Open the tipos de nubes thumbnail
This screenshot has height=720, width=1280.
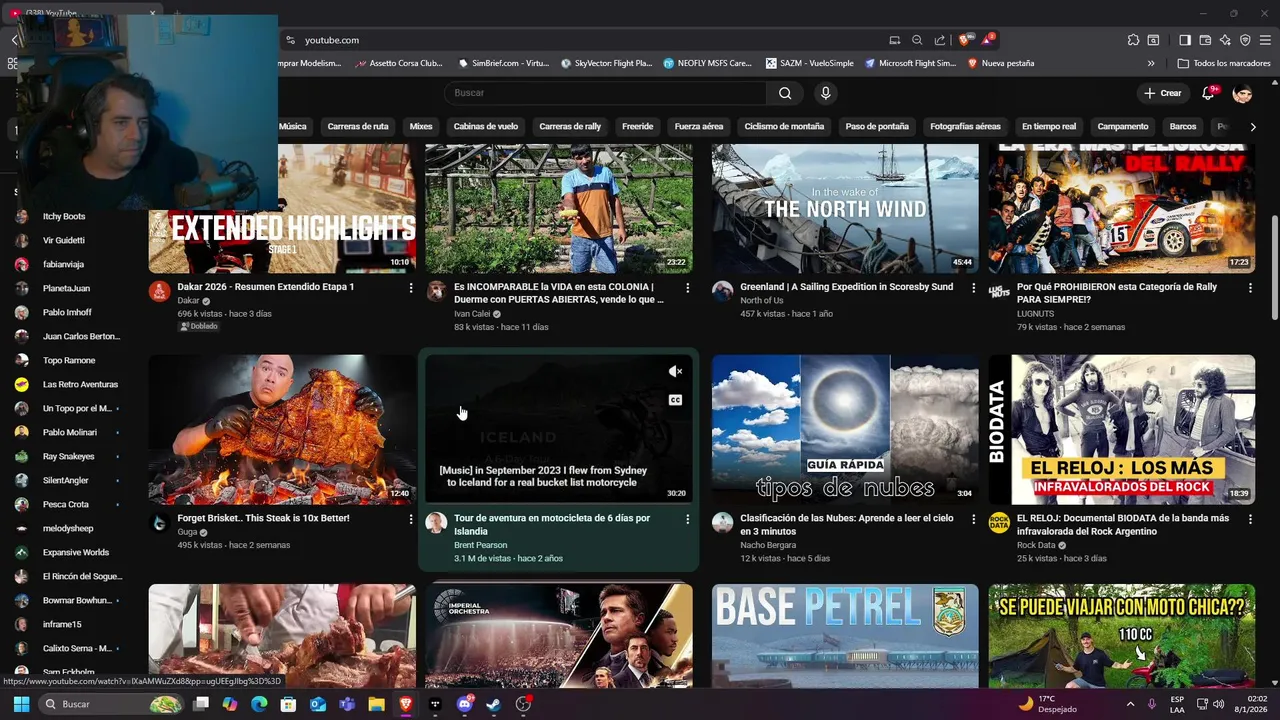(845, 430)
